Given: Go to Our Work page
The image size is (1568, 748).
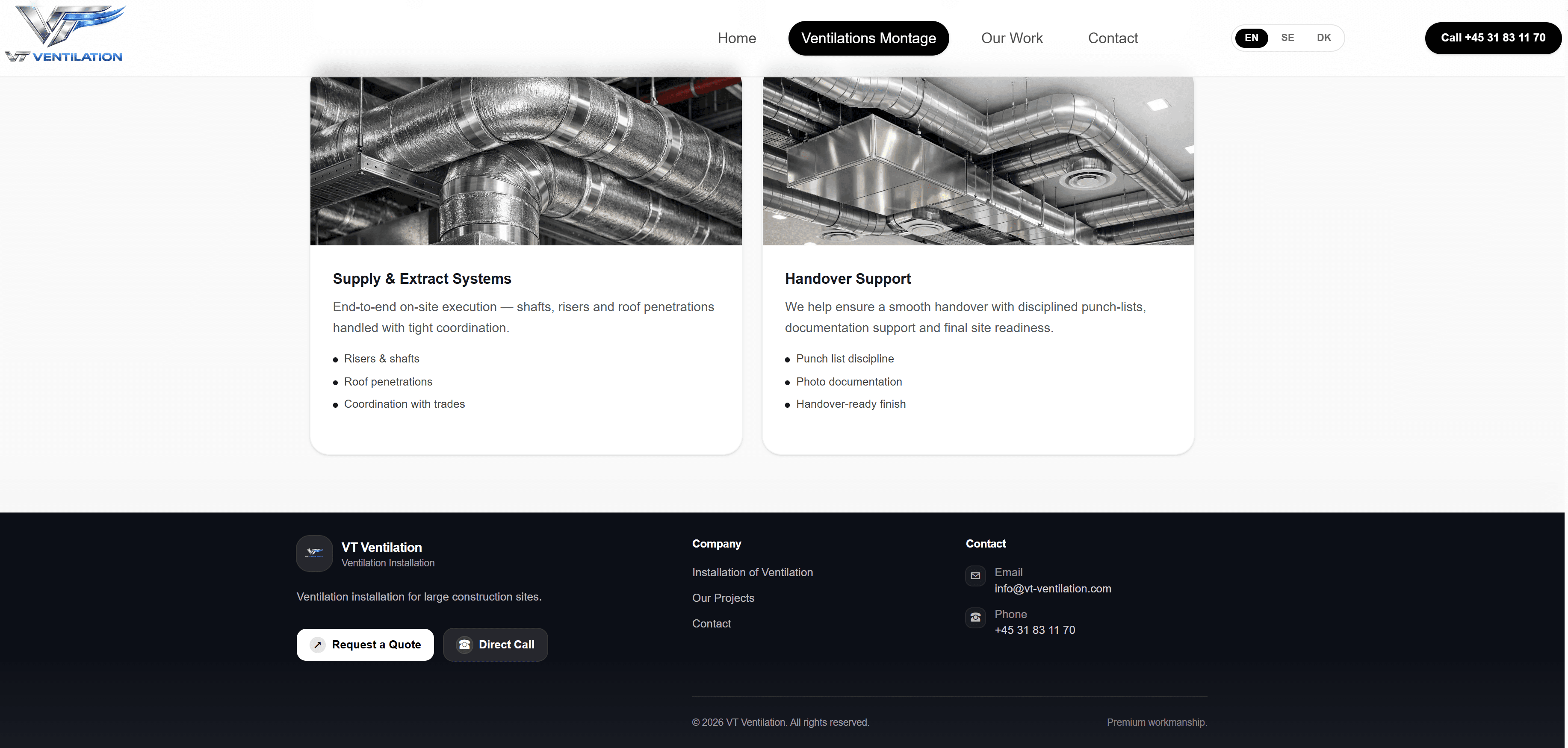Looking at the screenshot, I should pos(1012,38).
